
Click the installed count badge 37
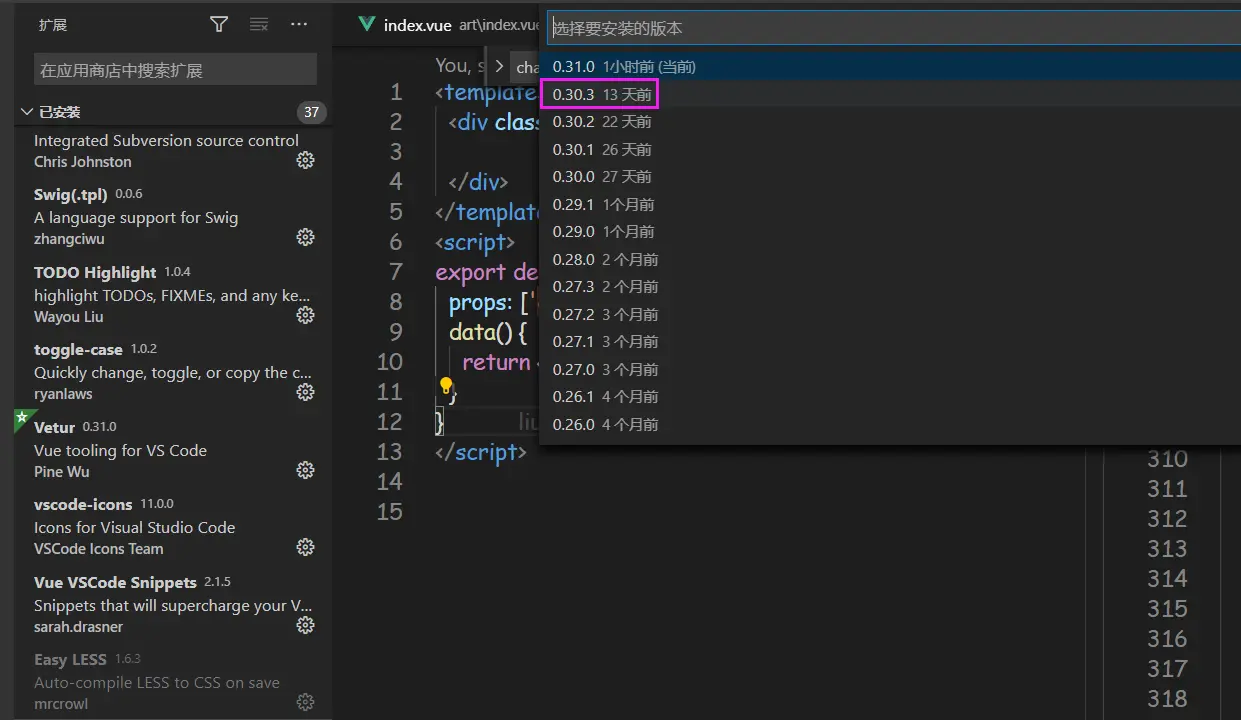point(311,112)
